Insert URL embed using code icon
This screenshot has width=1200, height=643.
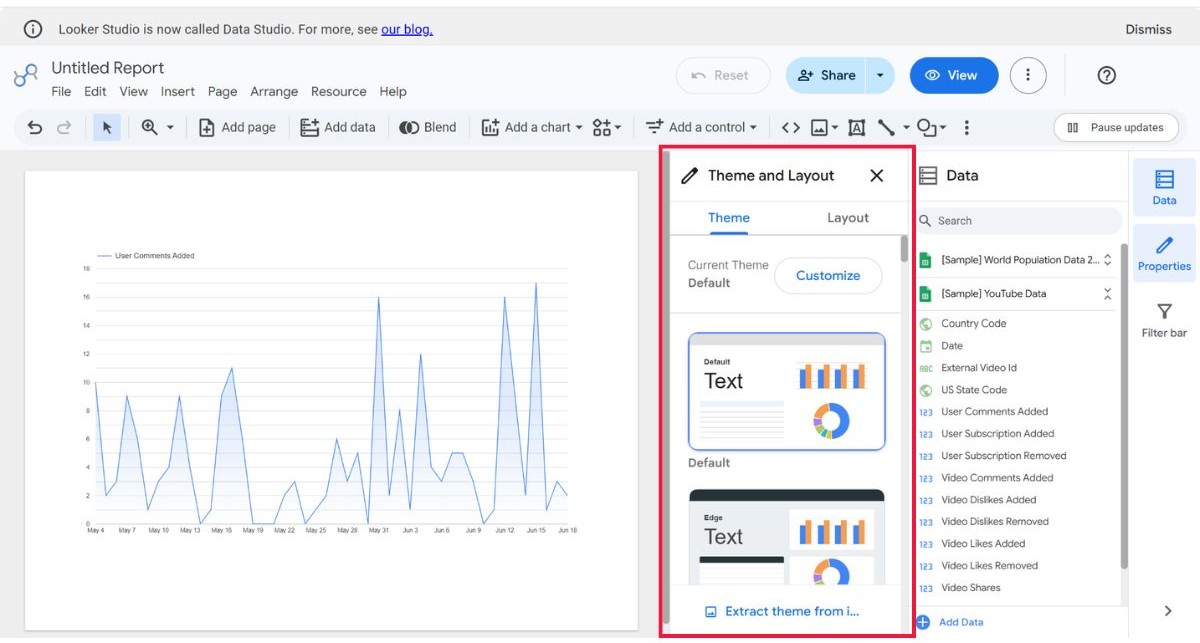(x=791, y=127)
